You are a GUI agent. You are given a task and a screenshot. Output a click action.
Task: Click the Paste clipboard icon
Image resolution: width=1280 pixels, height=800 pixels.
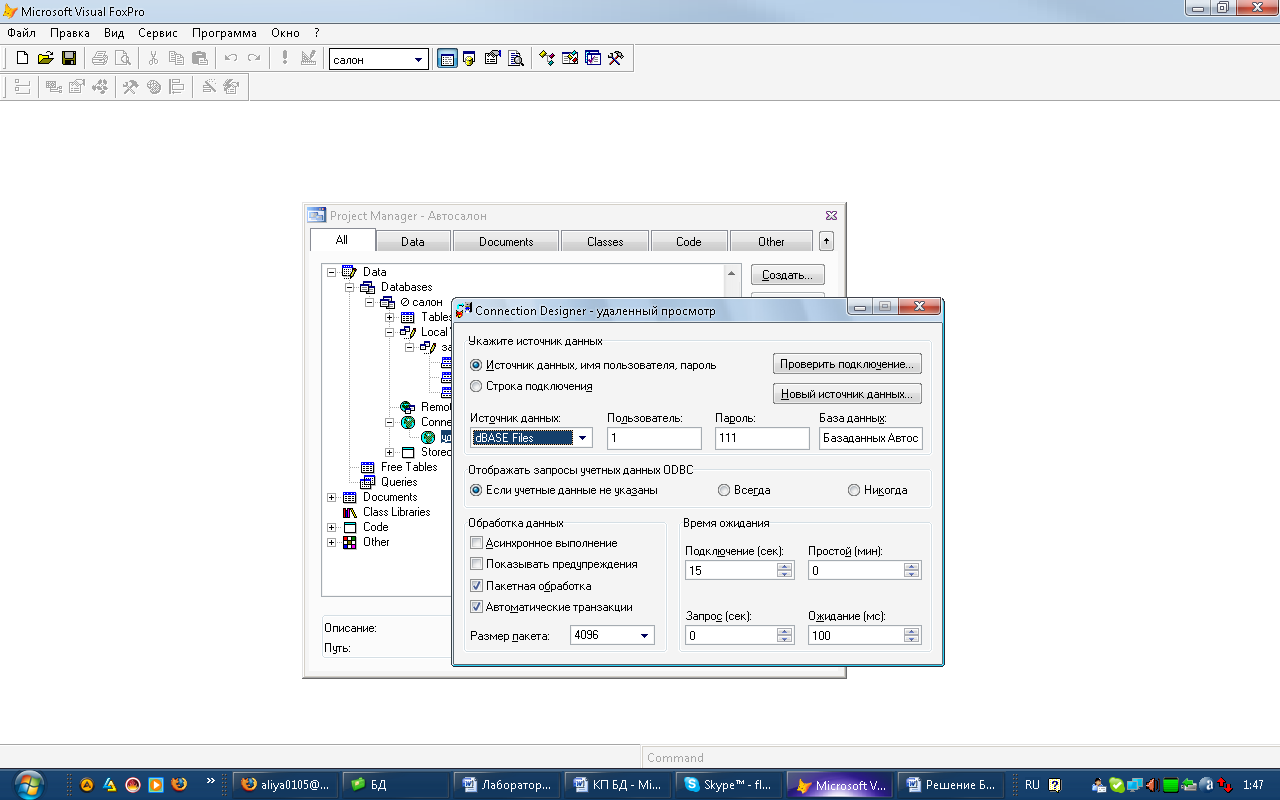tap(199, 58)
